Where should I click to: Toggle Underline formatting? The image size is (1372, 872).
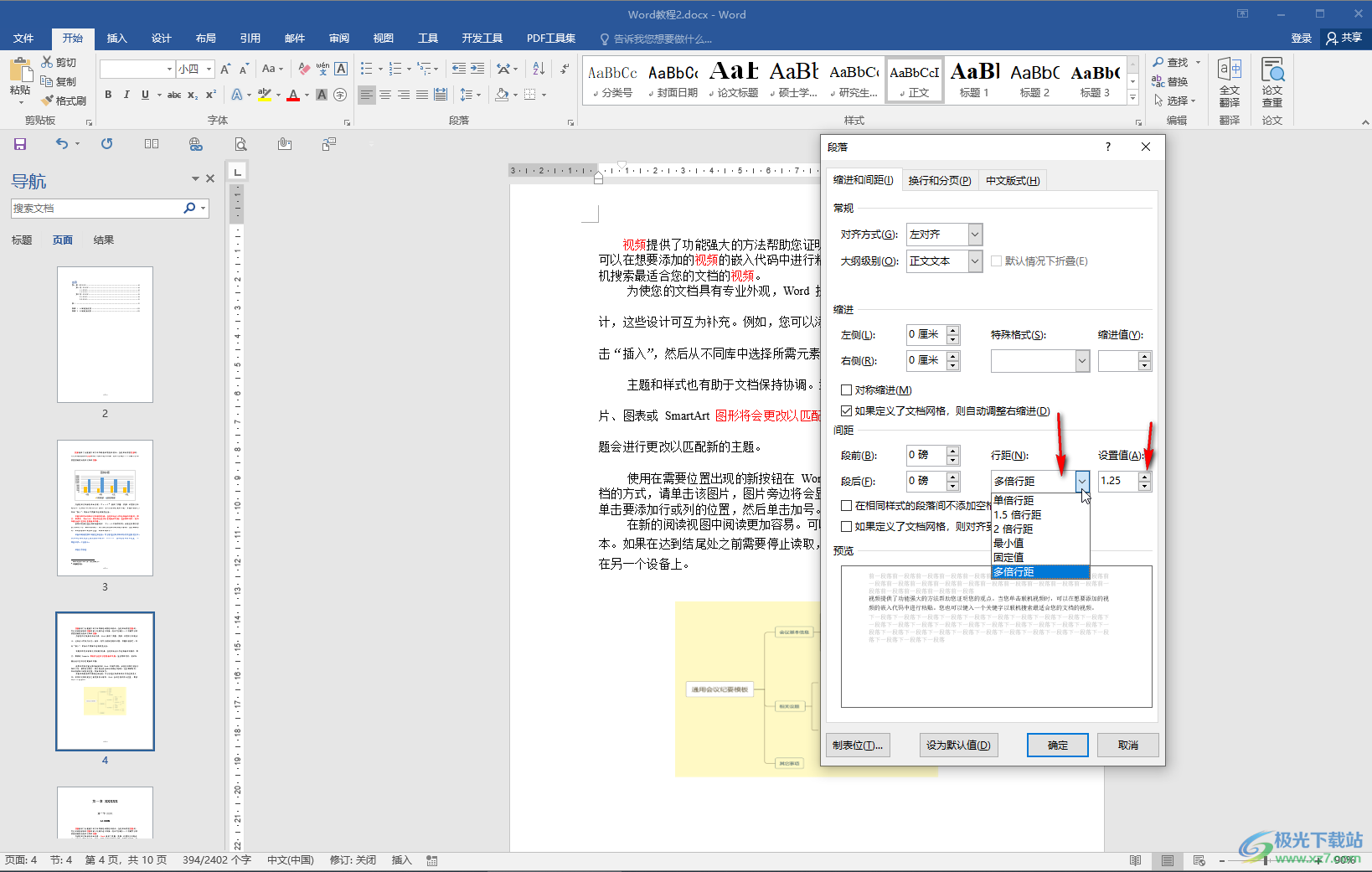tap(145, 95)
